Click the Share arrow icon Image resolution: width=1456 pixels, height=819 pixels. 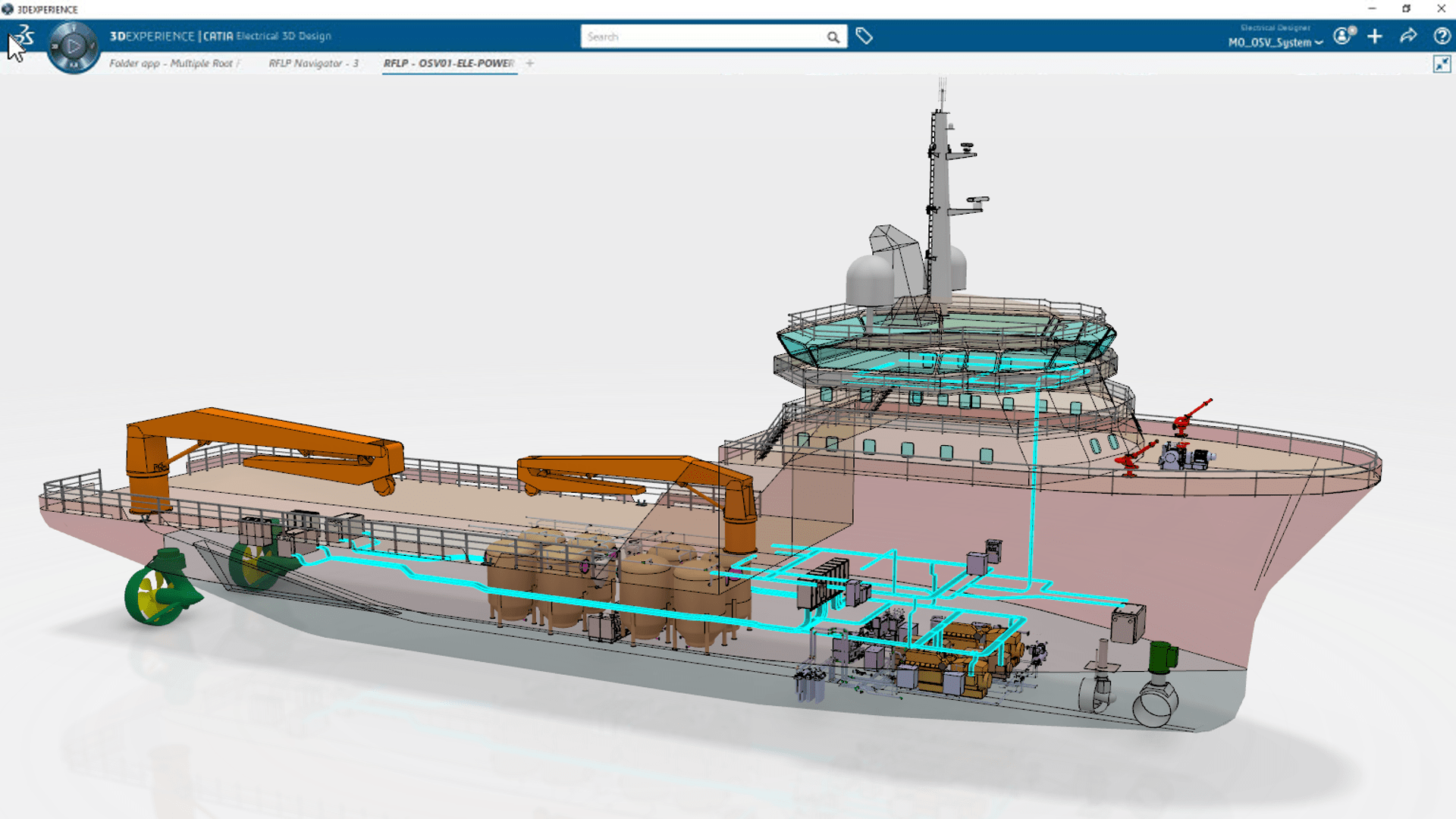click(x=1408, y=36)
